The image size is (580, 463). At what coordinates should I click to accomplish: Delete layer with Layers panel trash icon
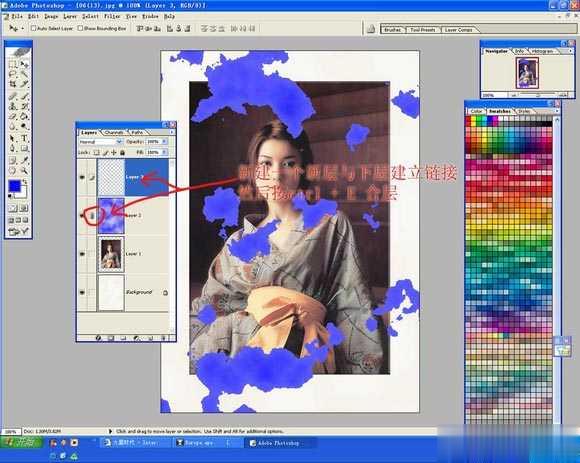164,338
